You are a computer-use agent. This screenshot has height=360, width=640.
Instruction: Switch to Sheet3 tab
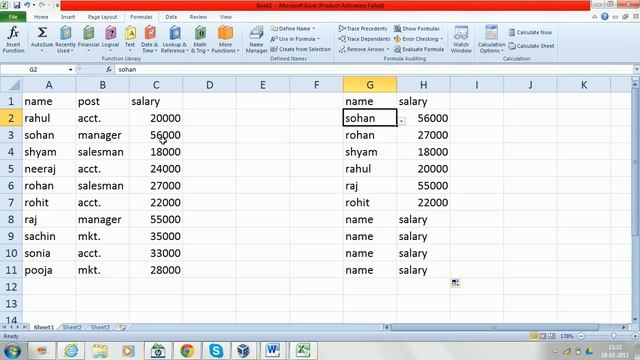pyautogui.click(x=100, y=327)
